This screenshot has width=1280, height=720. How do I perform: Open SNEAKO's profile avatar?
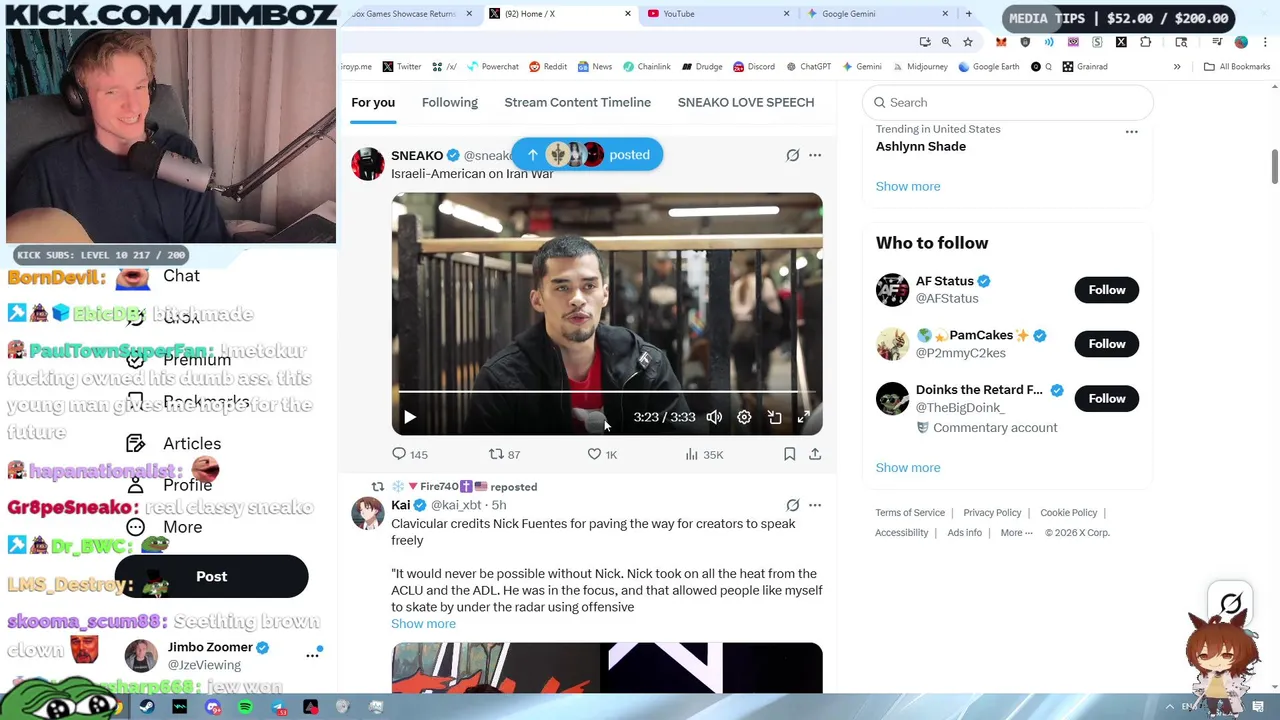(x=368, y=164)
